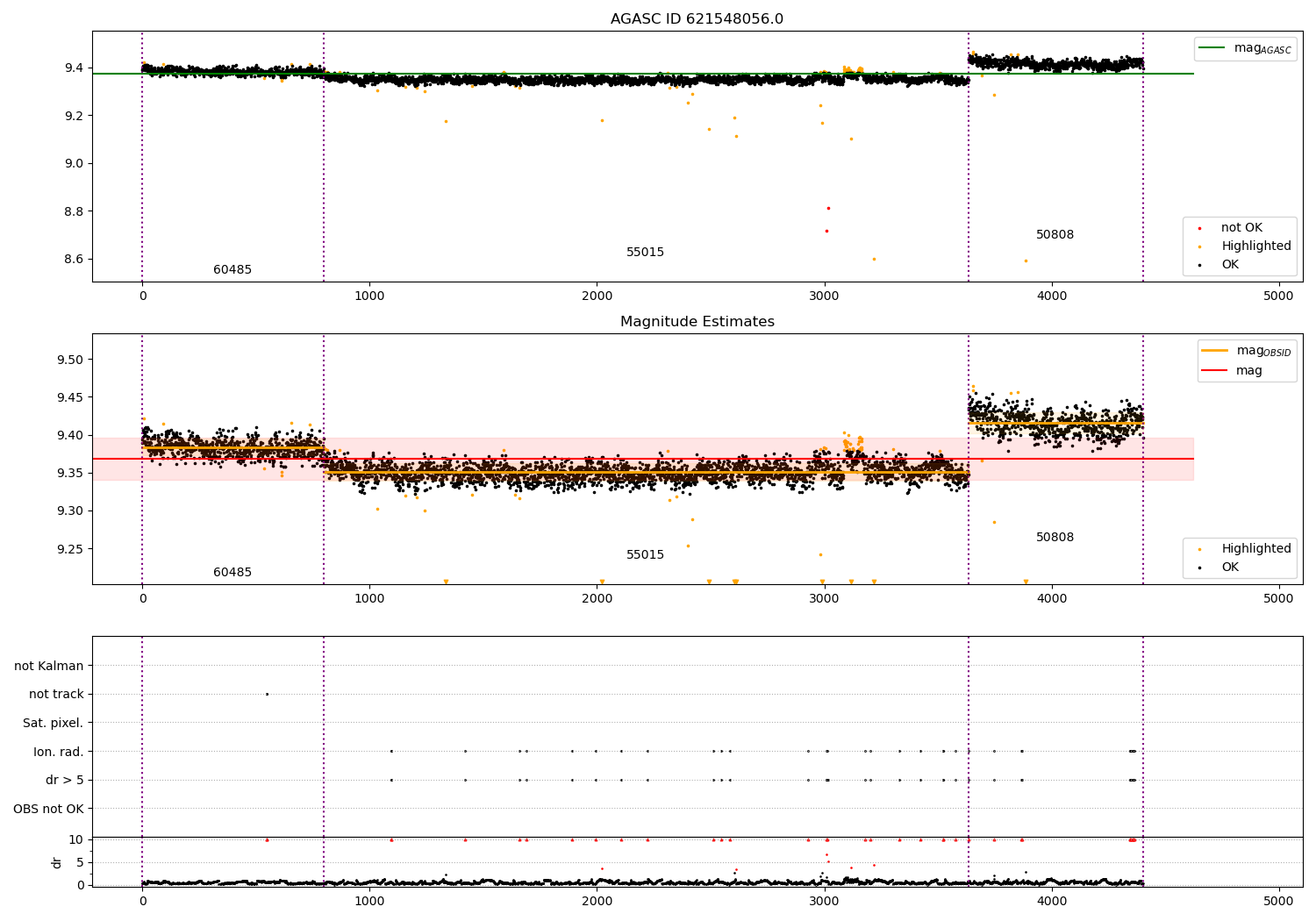Click the single 'not track' data point
This screenshot has height=921, width=1316.
267,695
